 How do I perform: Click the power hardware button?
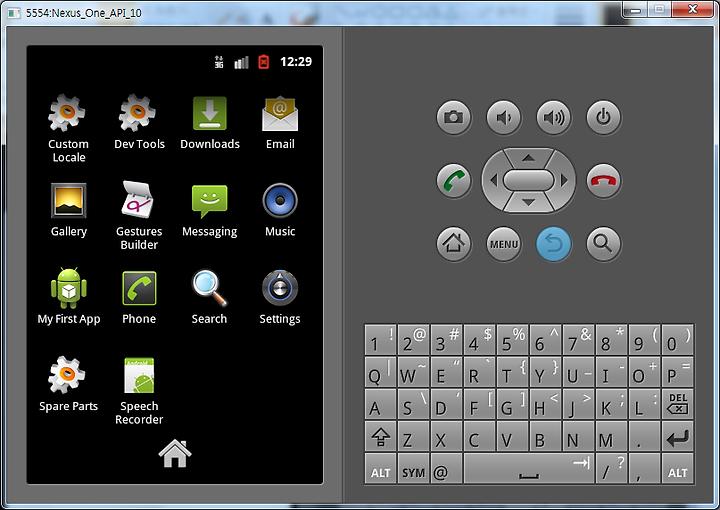click(604, 118)
